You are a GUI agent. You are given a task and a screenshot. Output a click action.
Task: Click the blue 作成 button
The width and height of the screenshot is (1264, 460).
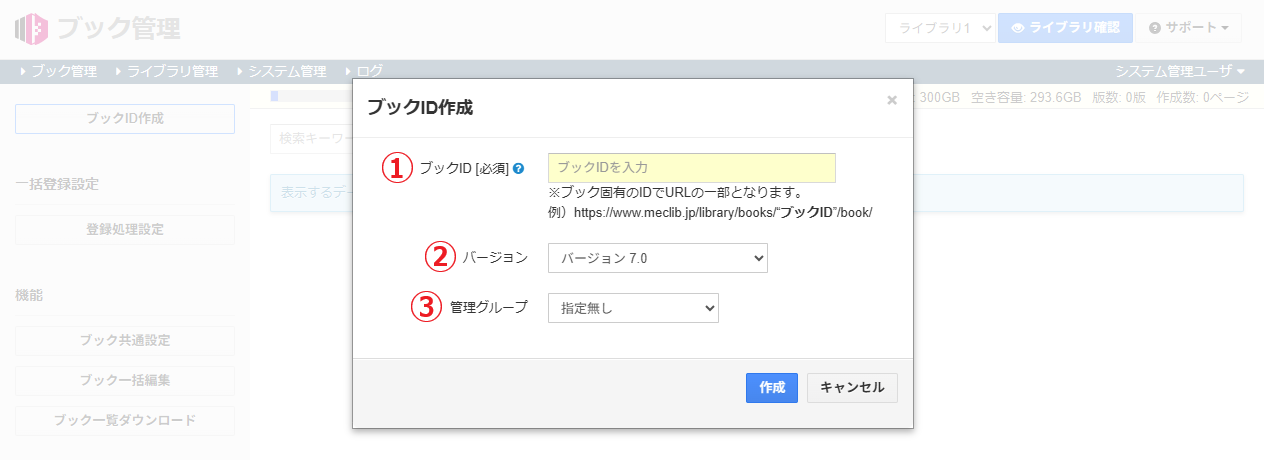[772, 388]
